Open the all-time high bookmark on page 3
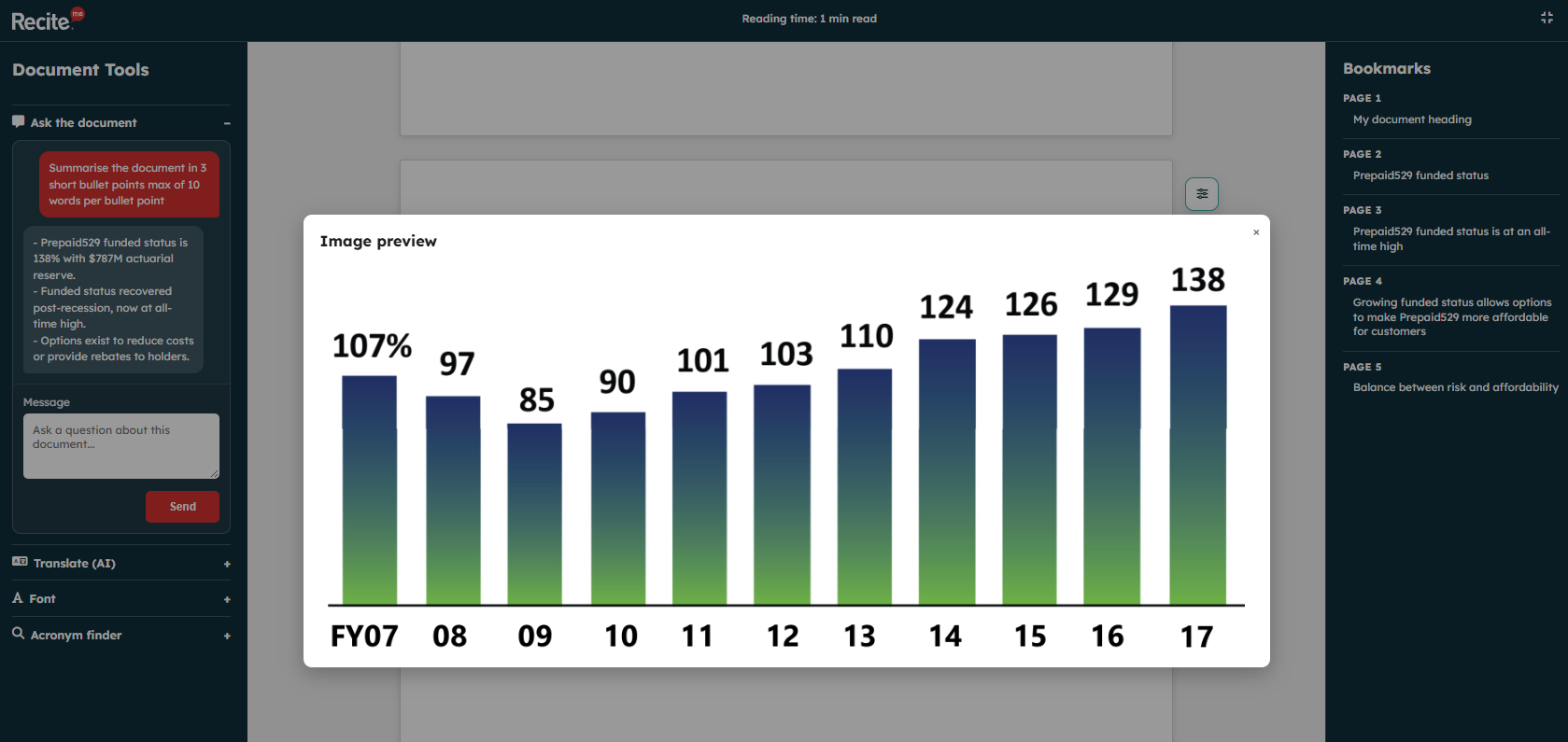 coord(1450,239)
